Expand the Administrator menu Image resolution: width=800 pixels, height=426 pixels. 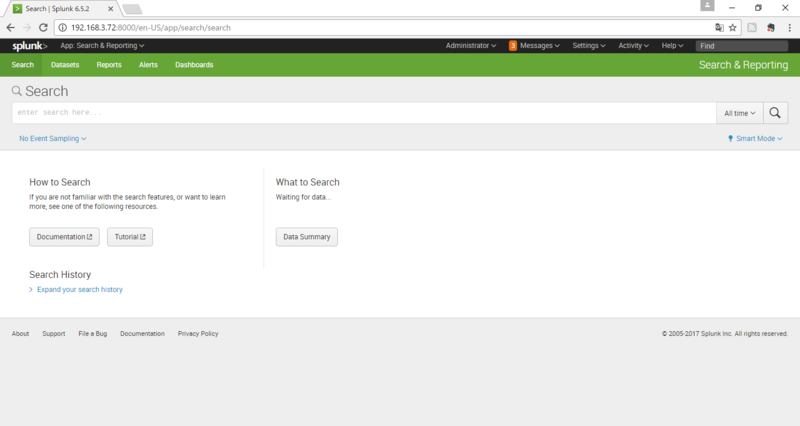[471, 45]
